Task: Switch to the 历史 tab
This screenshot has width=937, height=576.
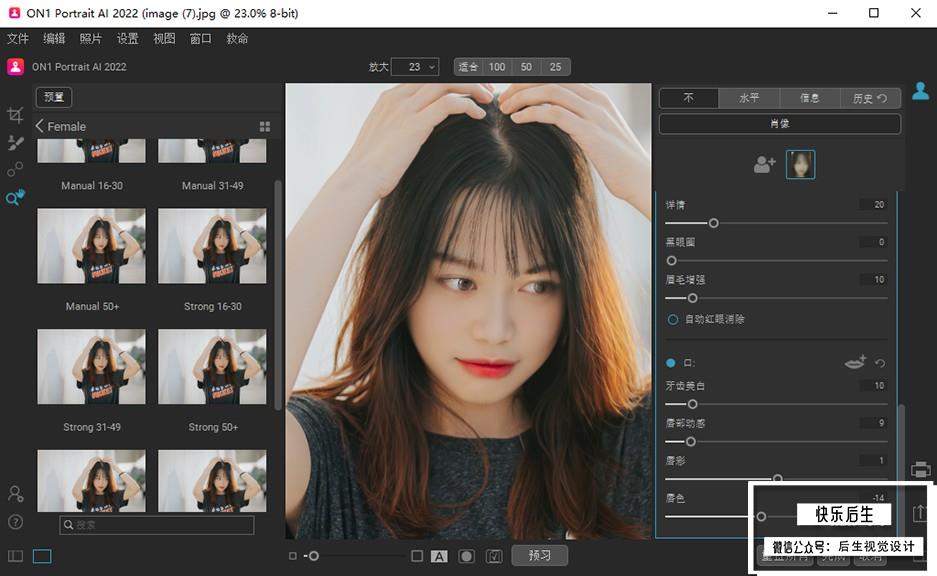Action: click(x=870, y=98)
